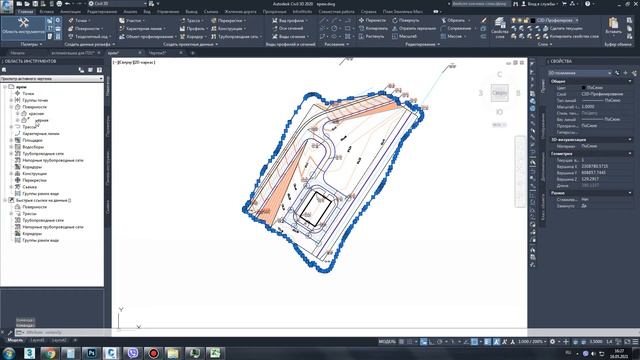Screen dimensions: 640x360
Task: Expand the Создать данные рельефа panel
Action: (90, 44)
